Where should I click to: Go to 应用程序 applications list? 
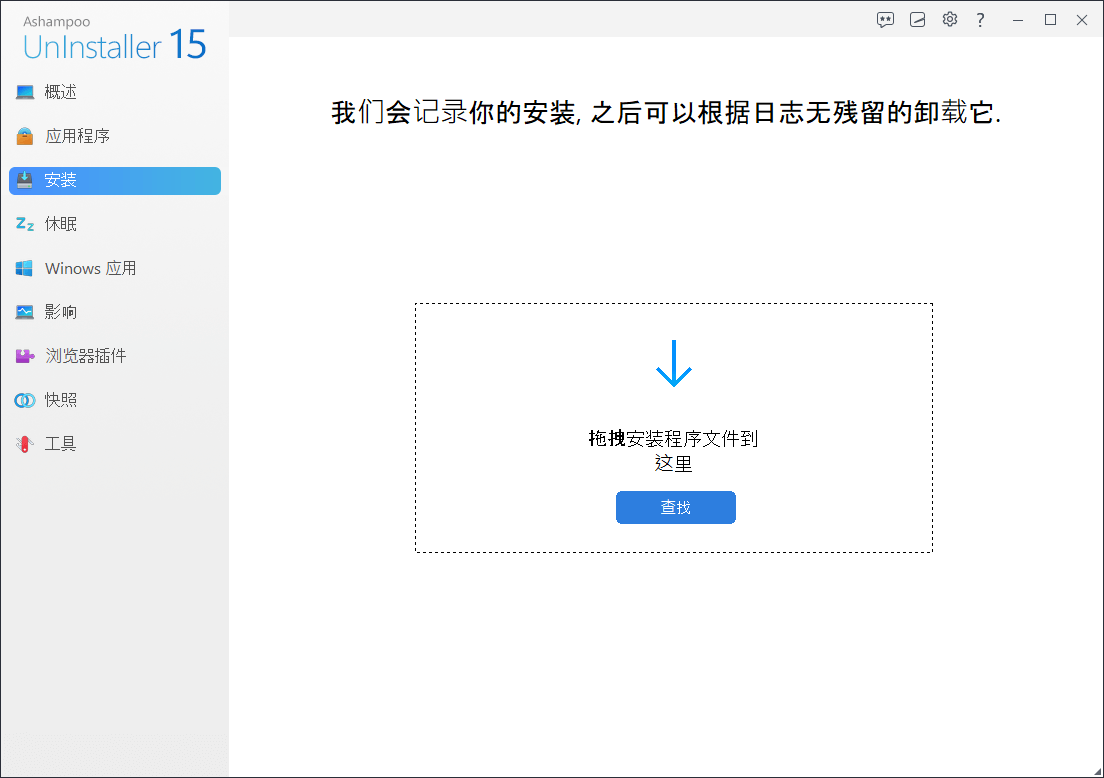tap(115, 136)
